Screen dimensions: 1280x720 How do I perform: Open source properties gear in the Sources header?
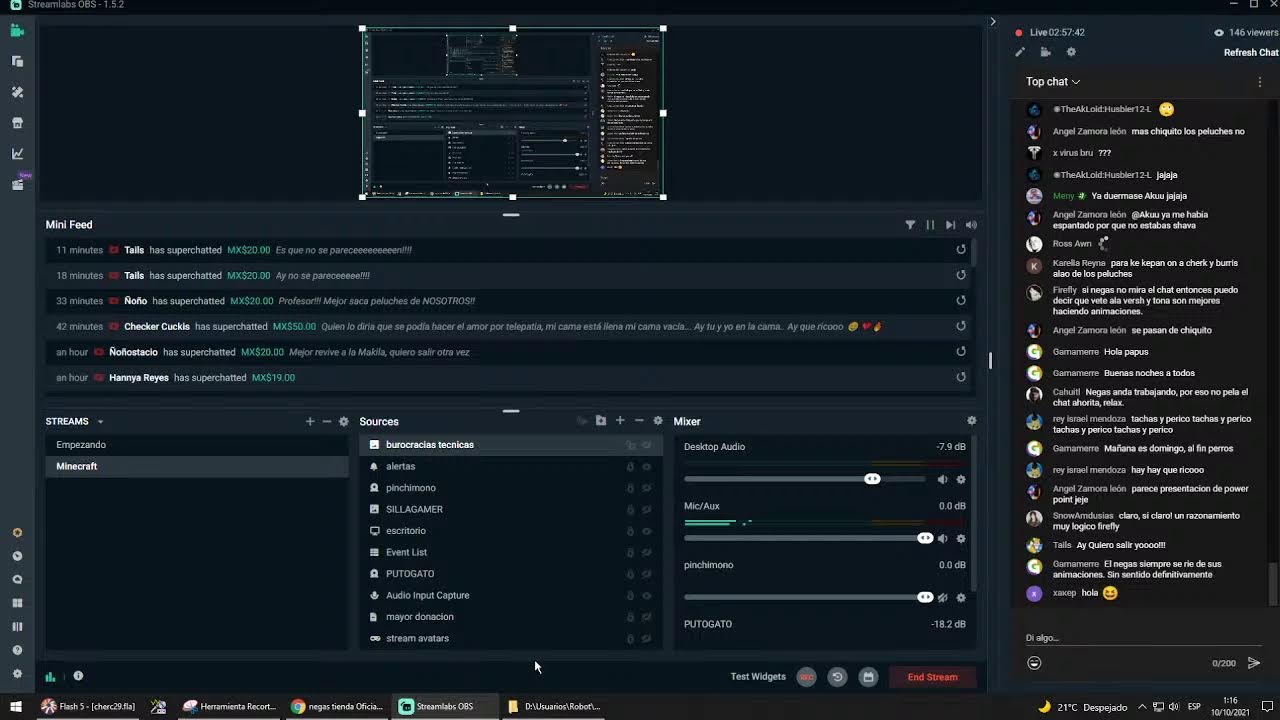coord(658,421)
